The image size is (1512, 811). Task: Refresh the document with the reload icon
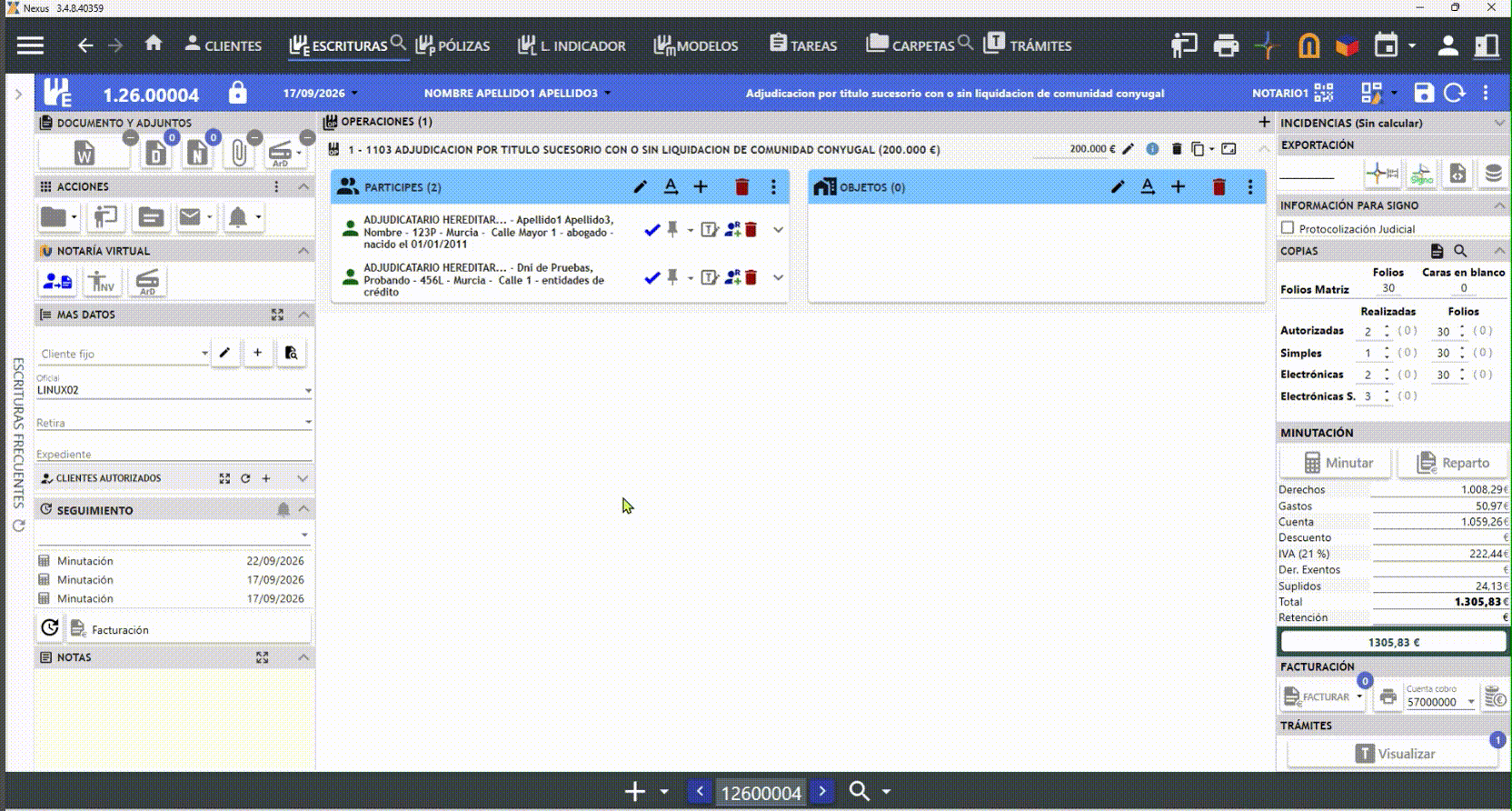pos(1455,93)
